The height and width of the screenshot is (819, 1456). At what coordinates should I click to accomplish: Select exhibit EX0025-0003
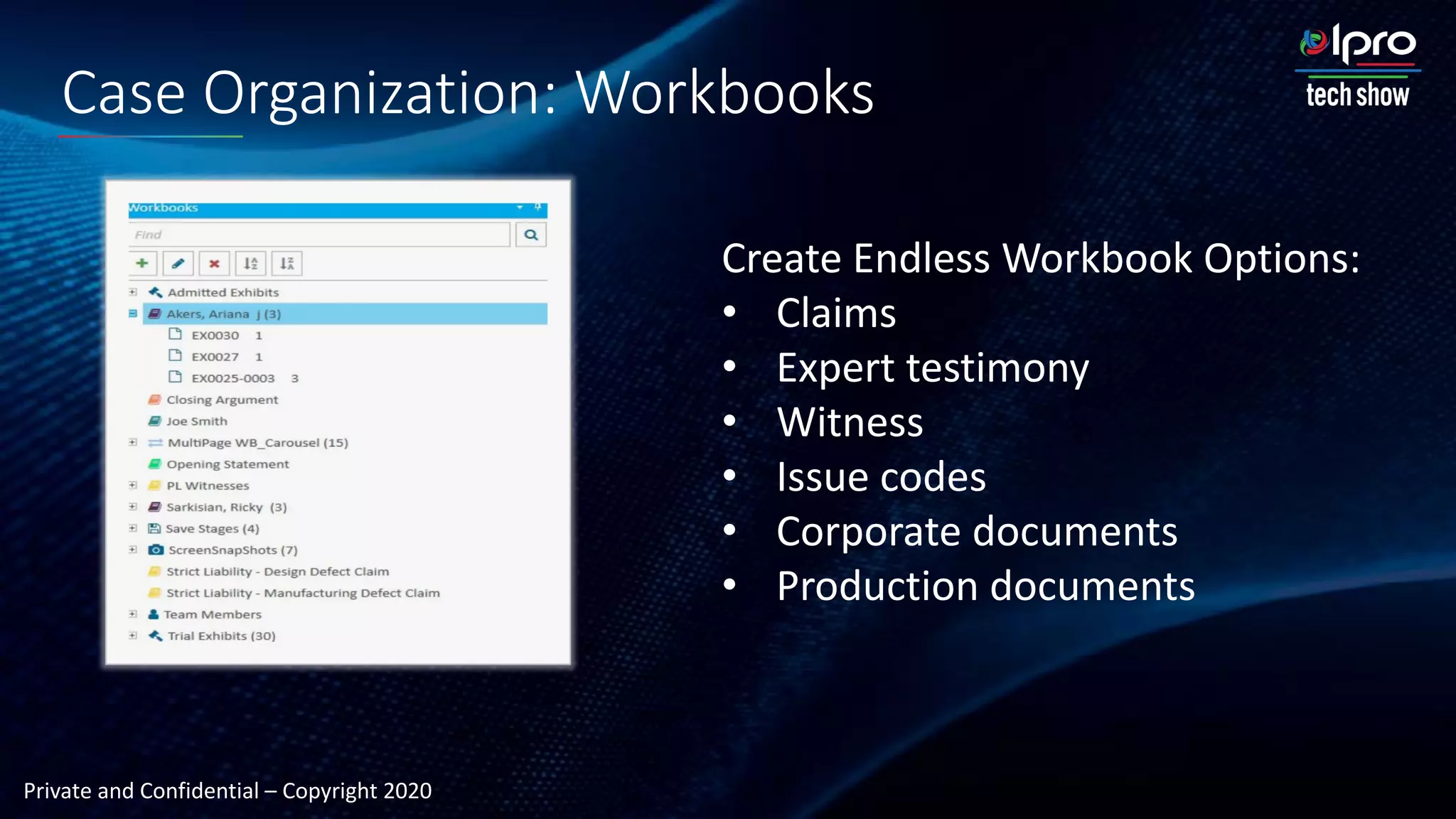(232, 378)
